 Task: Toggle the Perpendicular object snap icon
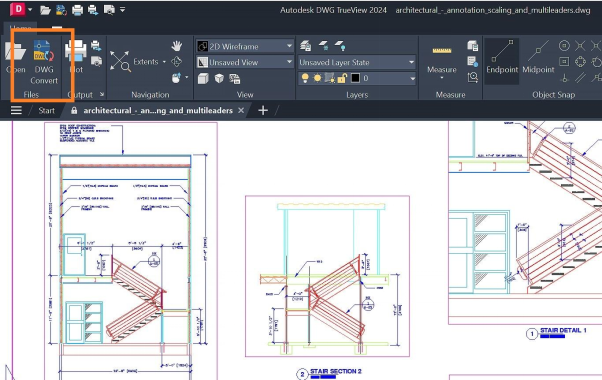tap(564, 78)
